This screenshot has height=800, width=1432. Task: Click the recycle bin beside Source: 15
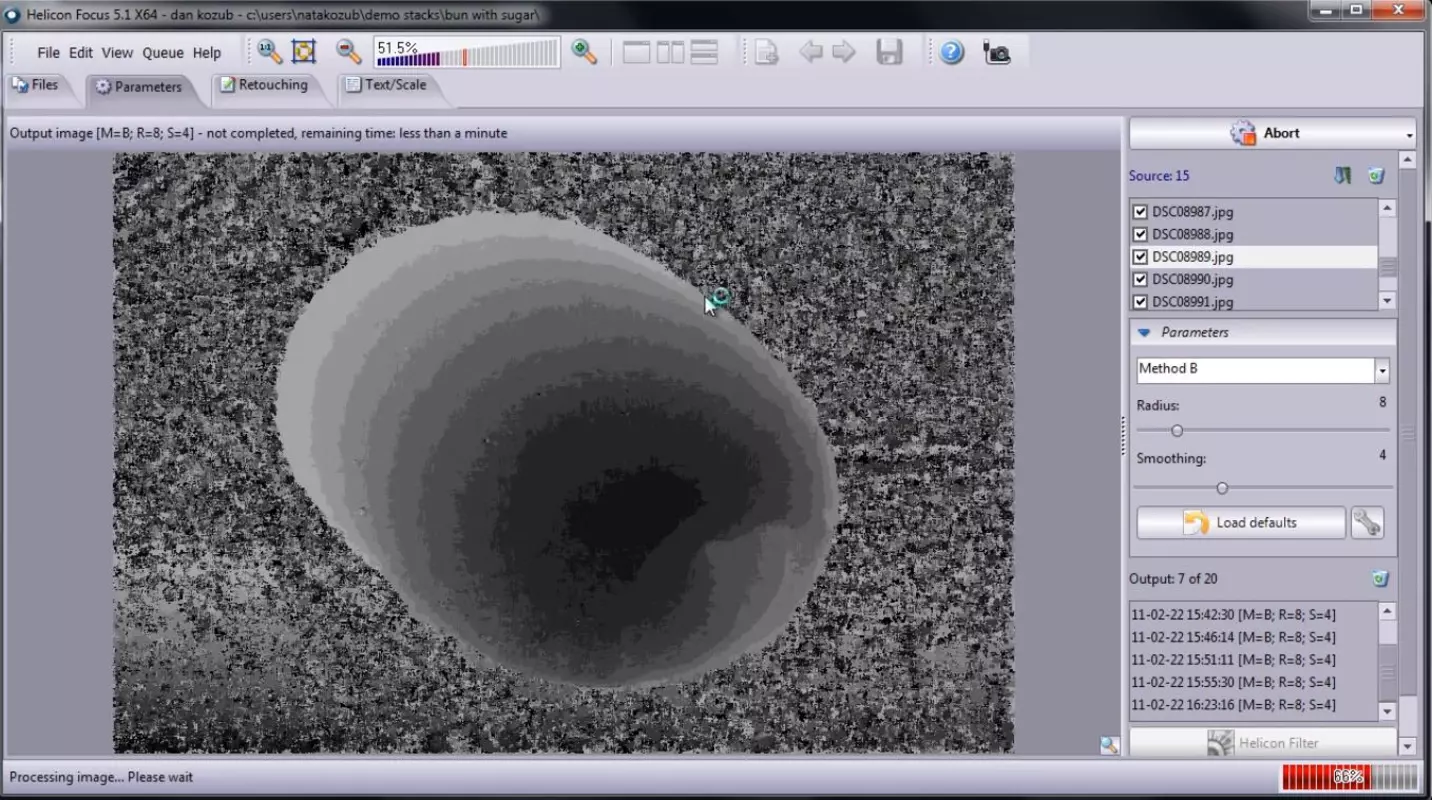1377,176
